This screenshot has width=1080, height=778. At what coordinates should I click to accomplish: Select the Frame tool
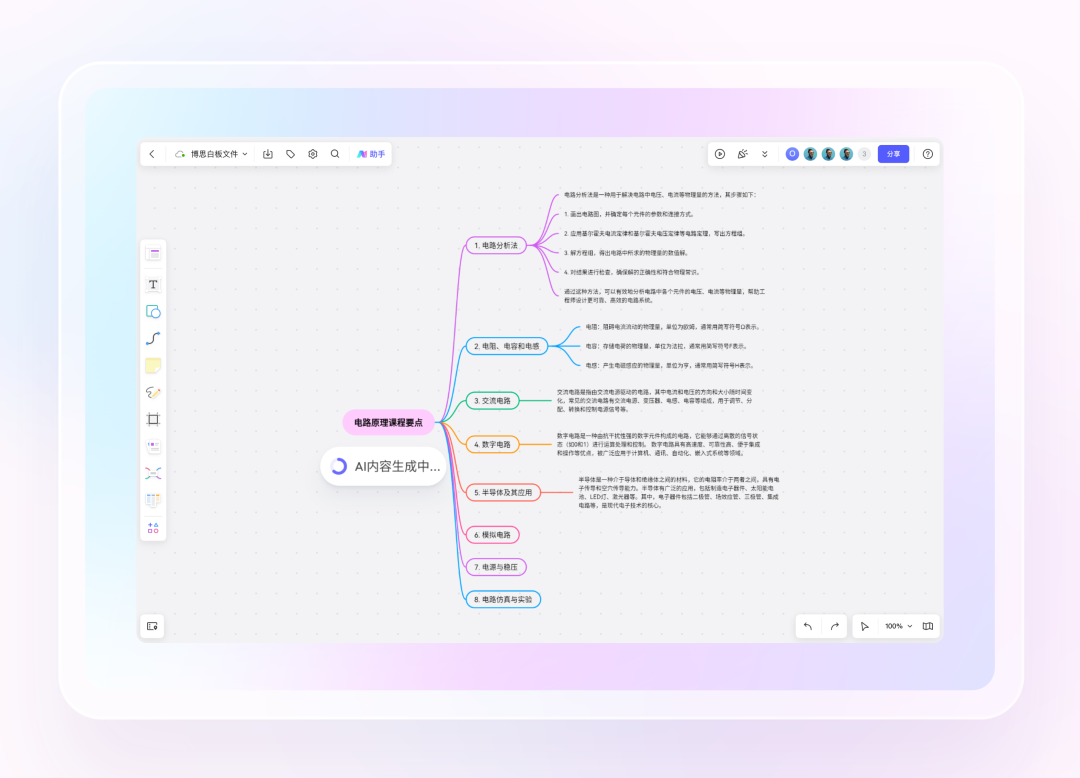click(x=153, y=420)
